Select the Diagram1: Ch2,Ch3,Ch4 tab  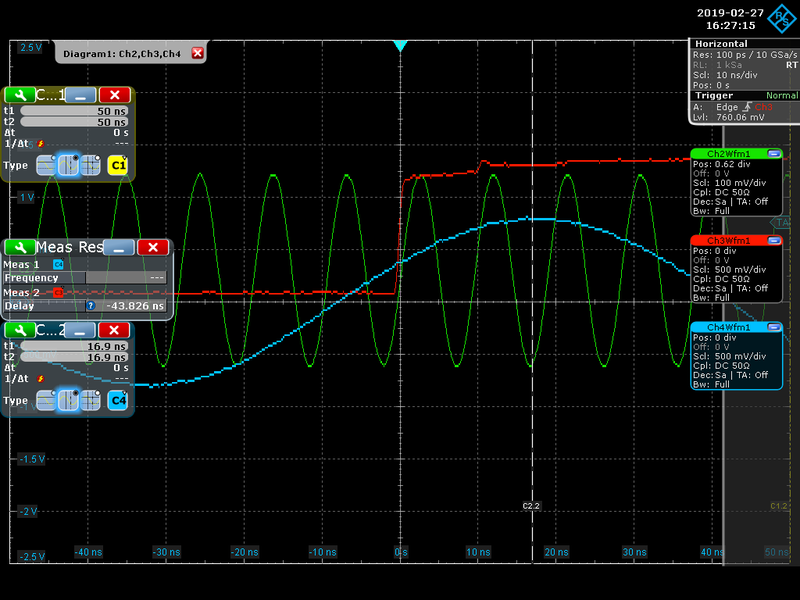point(122,53)
